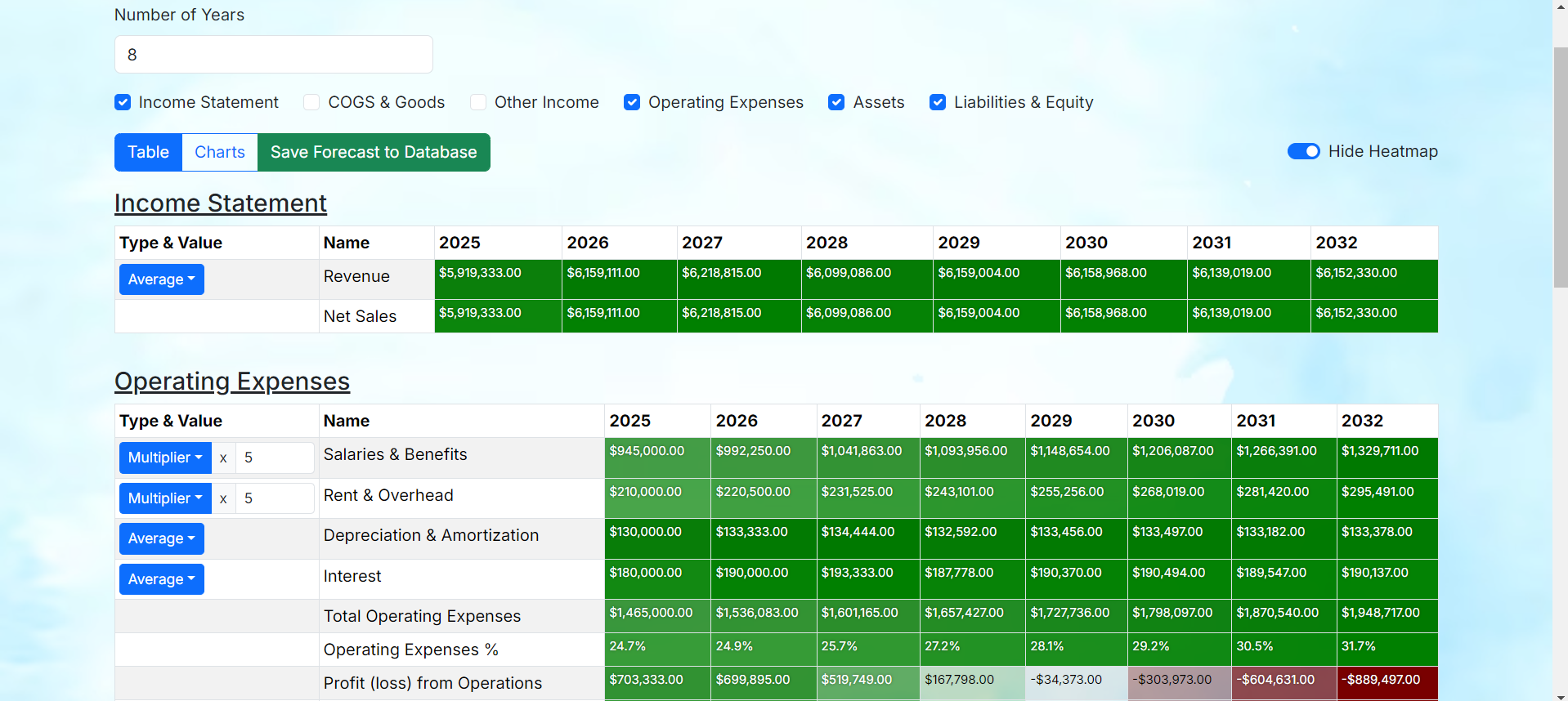Focus the Number of Years input field
The width and height of the screenshot is (1568, 701).
pos(274,55)
